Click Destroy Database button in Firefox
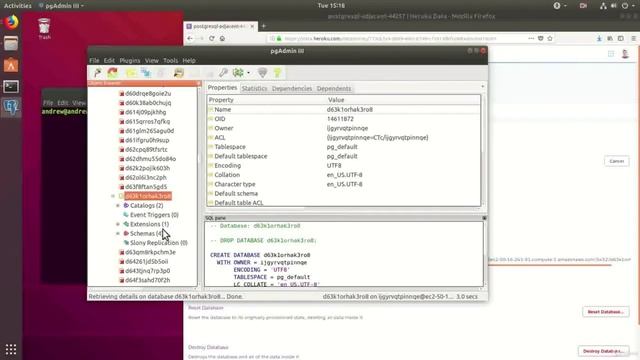 603,351
